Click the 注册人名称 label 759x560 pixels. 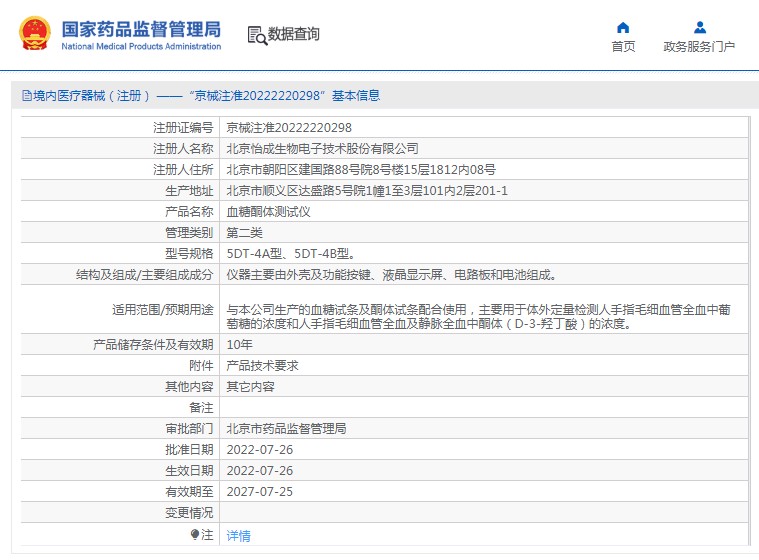[183, 149]
